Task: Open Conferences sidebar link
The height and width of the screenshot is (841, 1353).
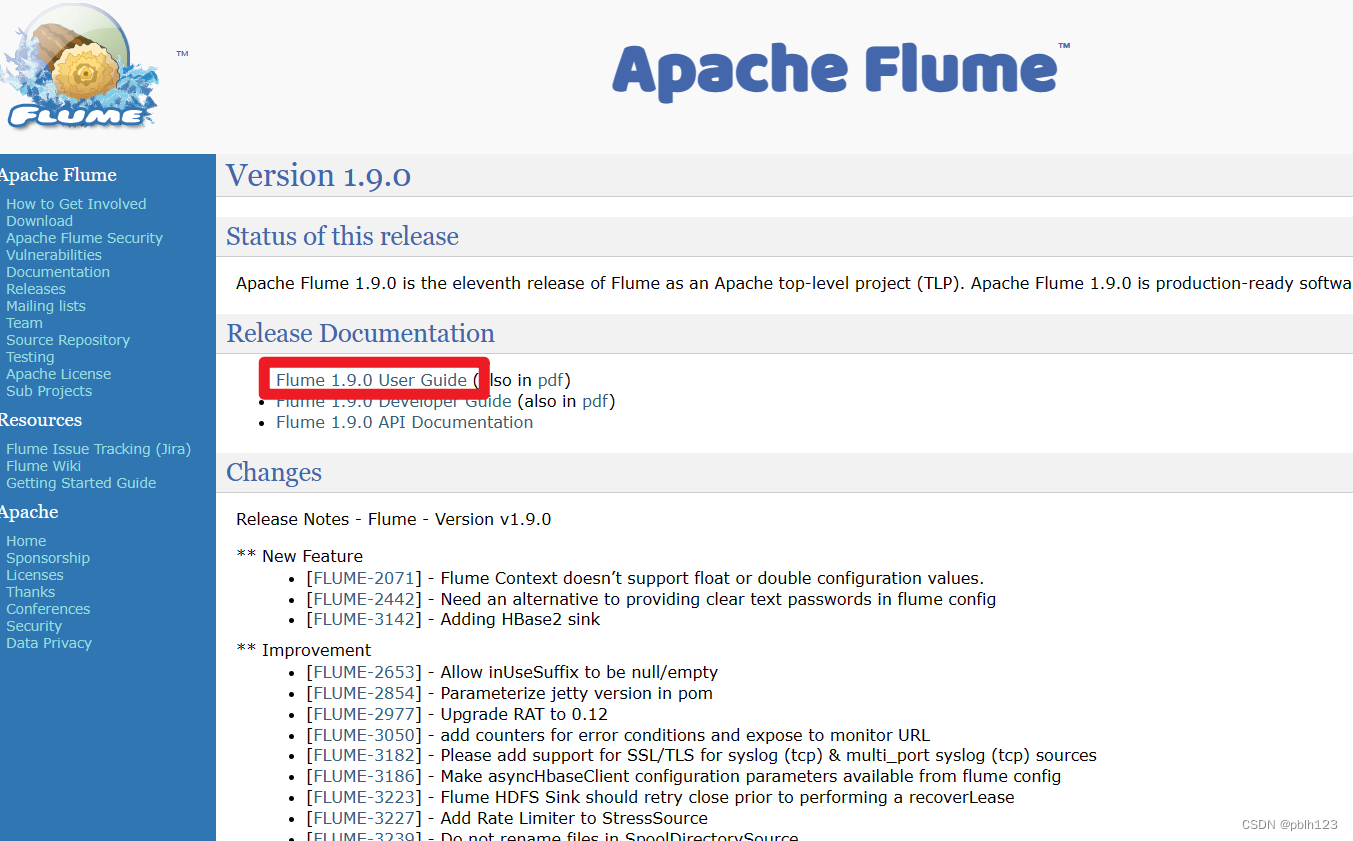Action: 48,609
